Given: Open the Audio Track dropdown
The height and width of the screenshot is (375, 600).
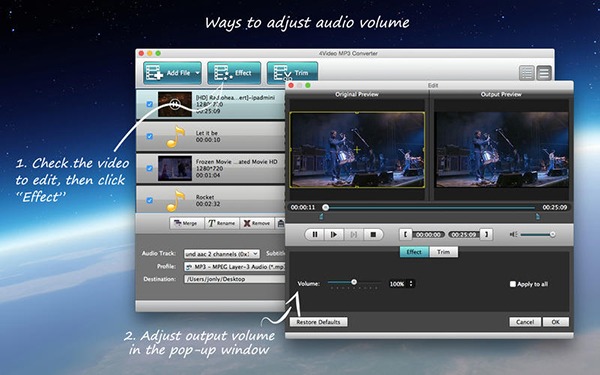Looking at the screenshot, I should tap(222, 254).
